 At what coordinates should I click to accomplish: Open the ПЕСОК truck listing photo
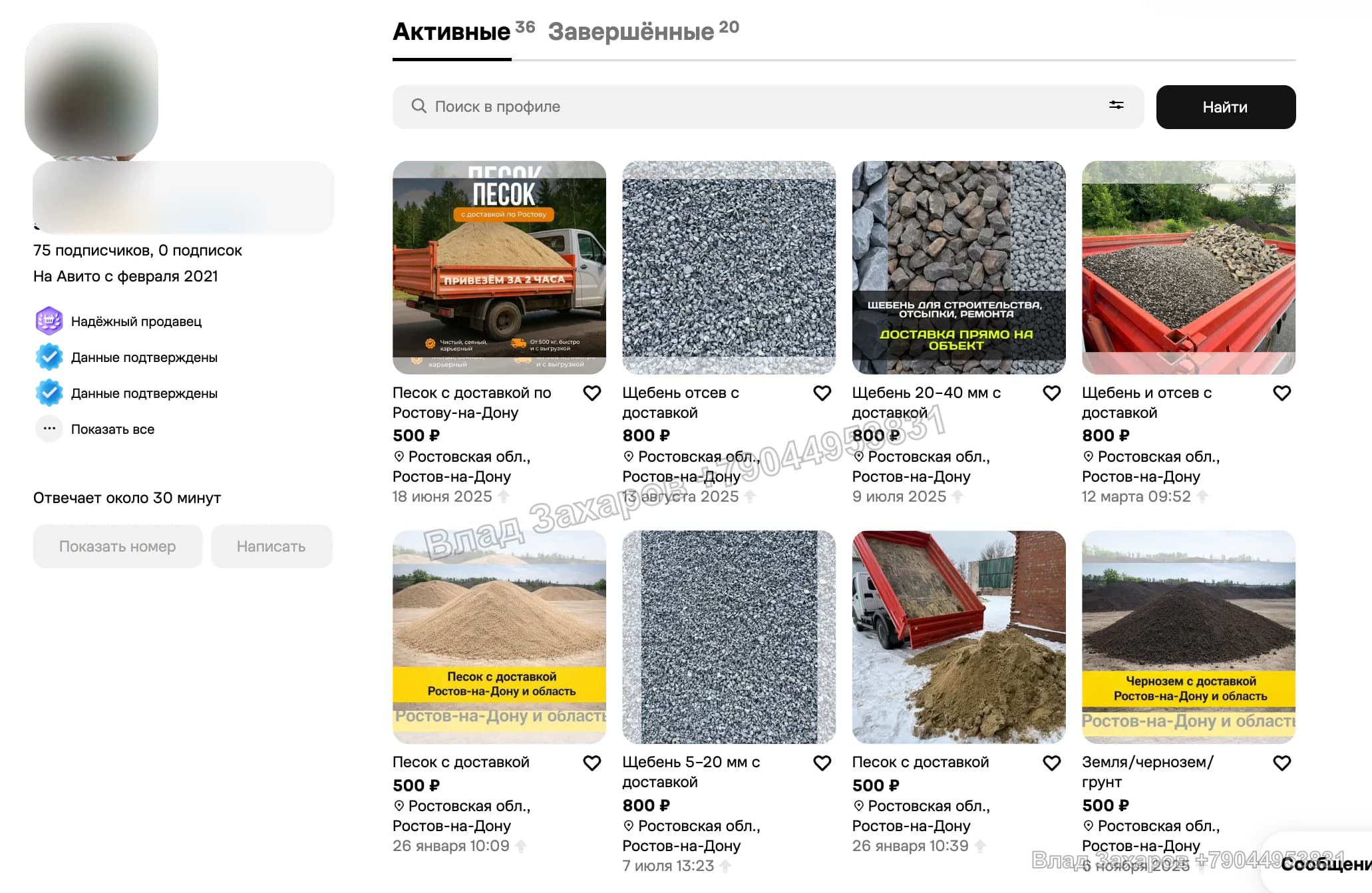point(499,268)
